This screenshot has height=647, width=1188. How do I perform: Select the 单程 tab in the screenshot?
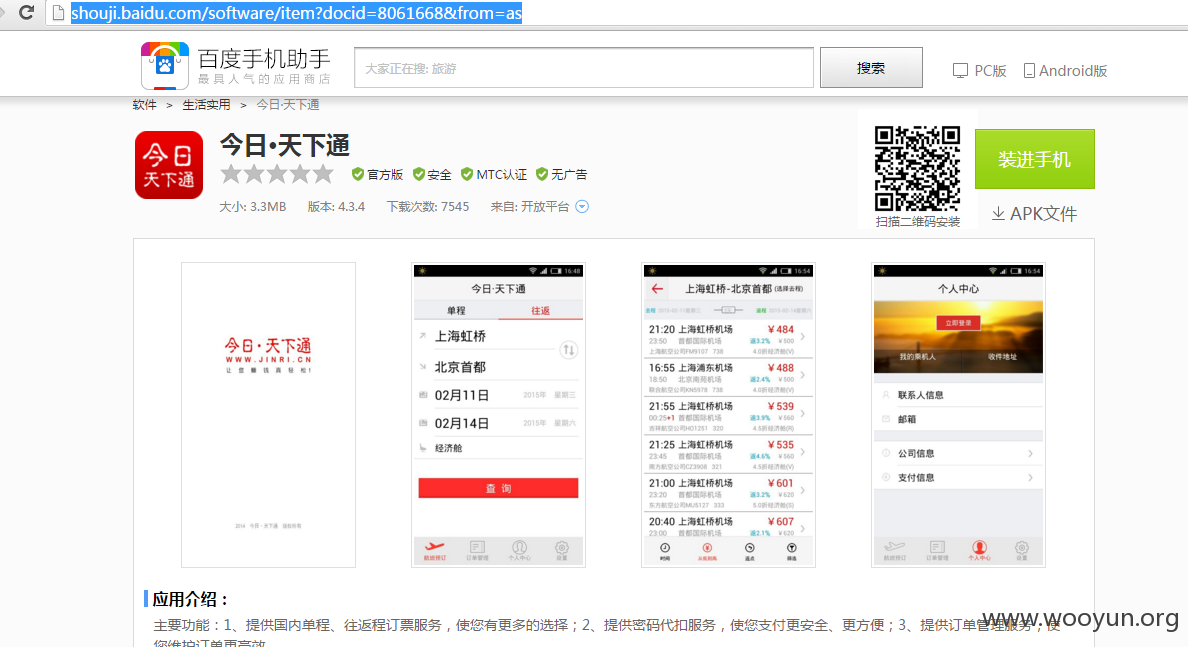point(456,311)
